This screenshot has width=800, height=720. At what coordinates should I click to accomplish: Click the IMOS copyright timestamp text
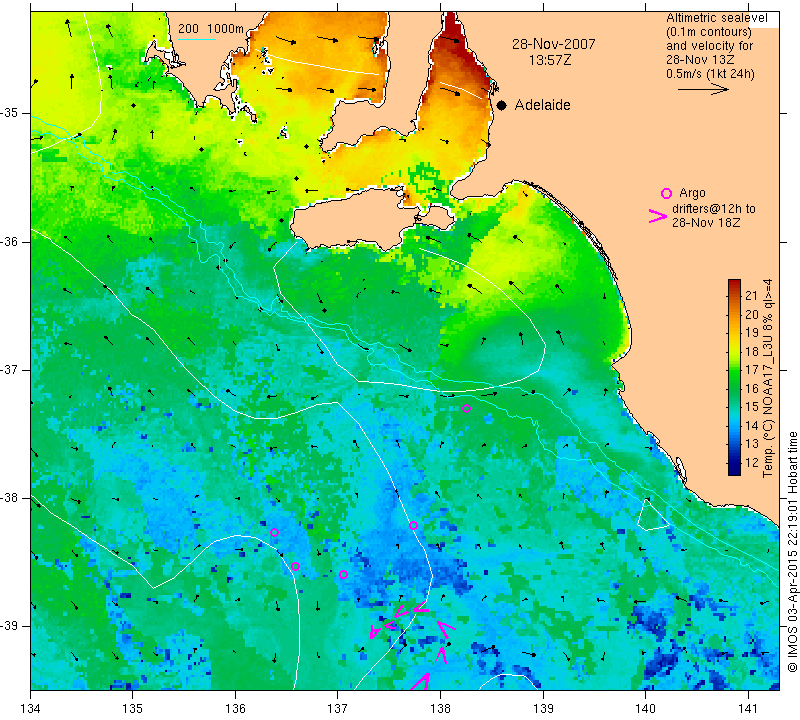coord(792,551)
